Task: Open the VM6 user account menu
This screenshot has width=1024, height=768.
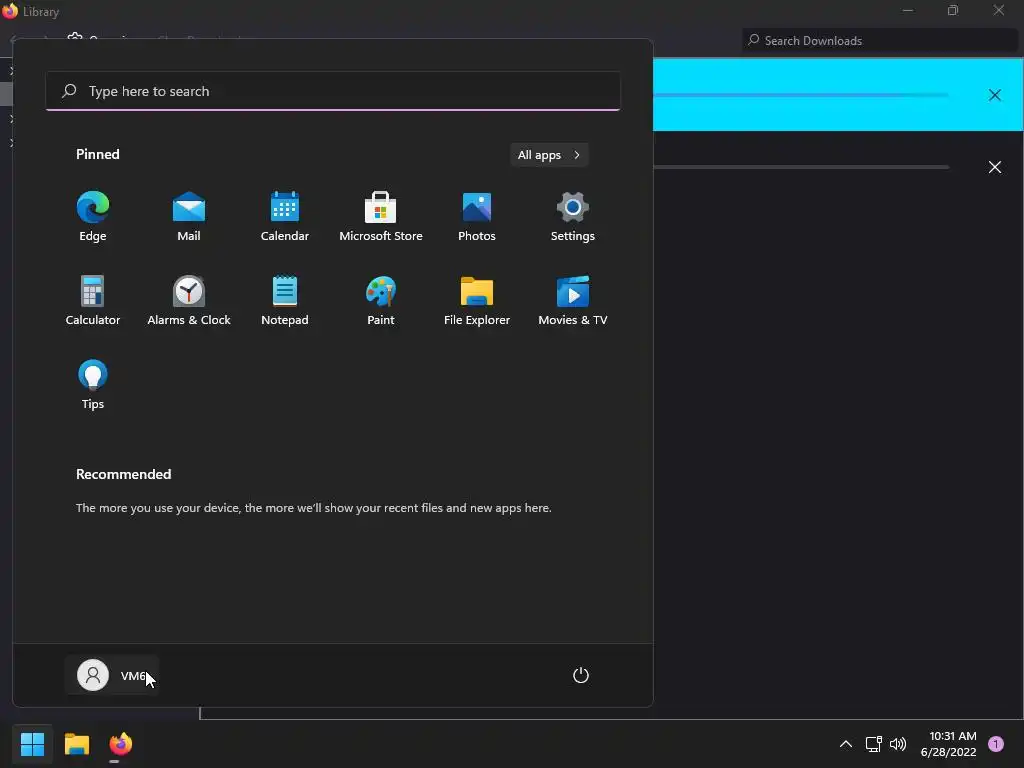Action: click(112, 675)
